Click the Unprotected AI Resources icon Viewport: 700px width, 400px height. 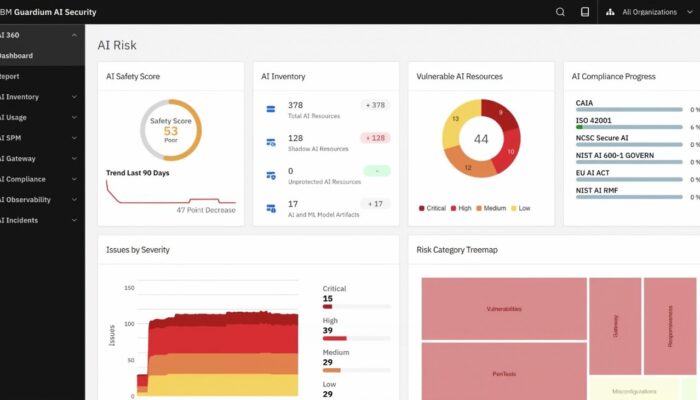coord(271,175)
